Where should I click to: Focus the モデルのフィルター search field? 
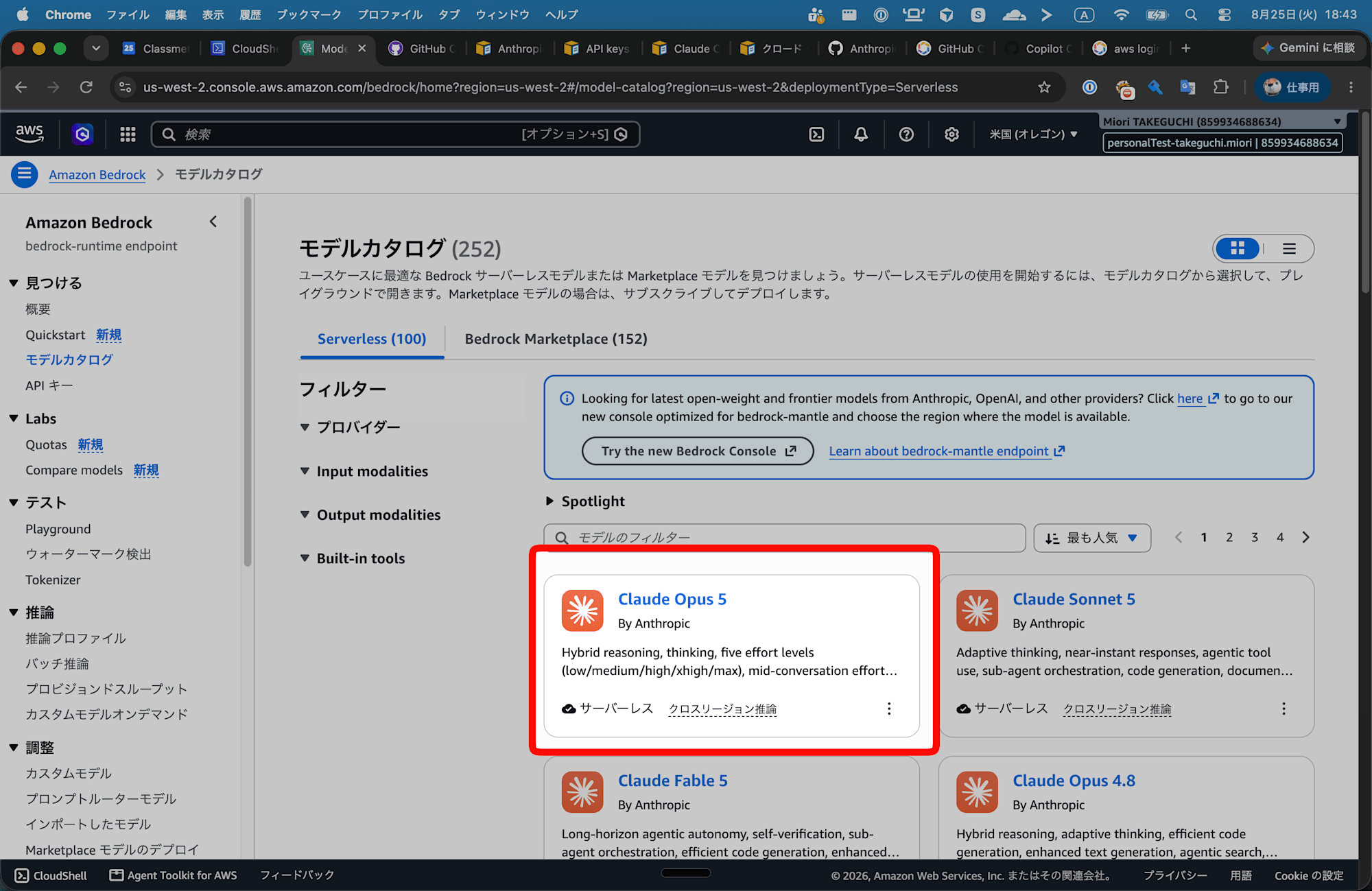point(784,538)
